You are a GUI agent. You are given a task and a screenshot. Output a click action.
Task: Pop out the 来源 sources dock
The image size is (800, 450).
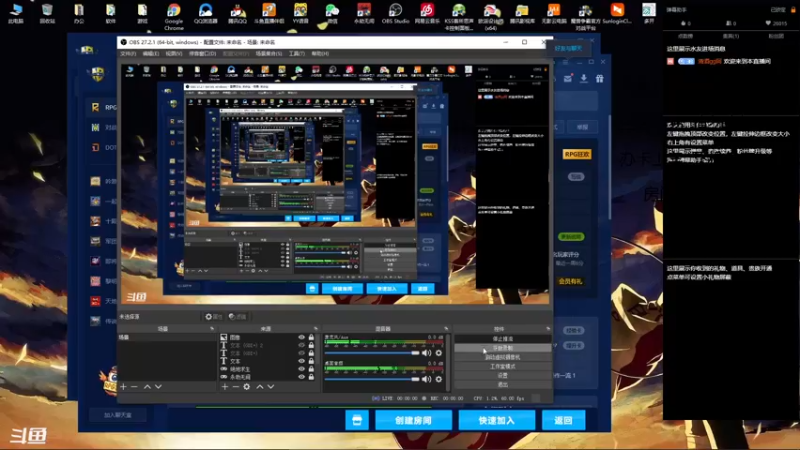(316, 329)
